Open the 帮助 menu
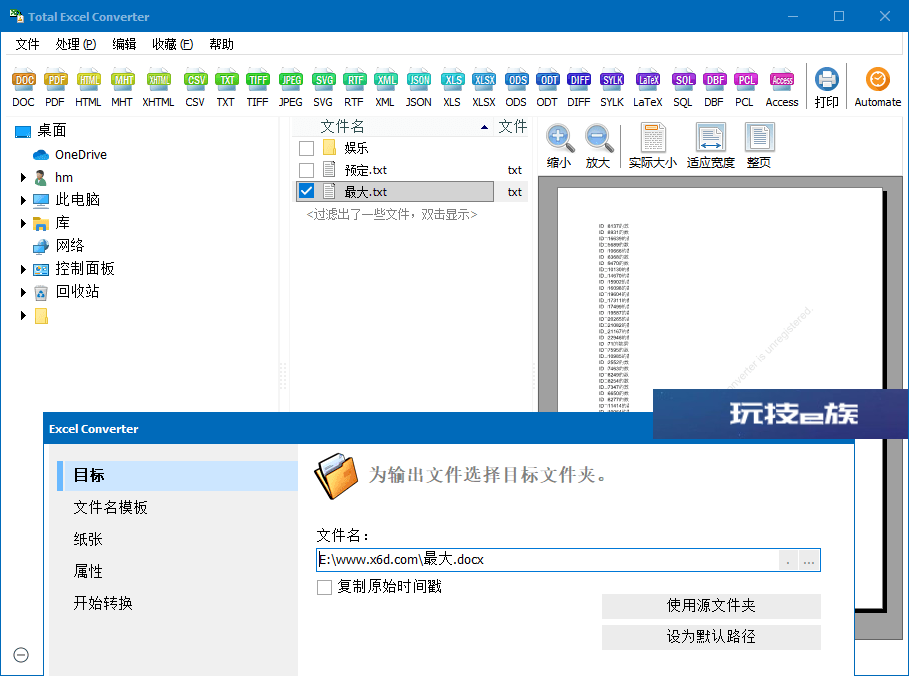909x676 pixels. tap(221, 44)
